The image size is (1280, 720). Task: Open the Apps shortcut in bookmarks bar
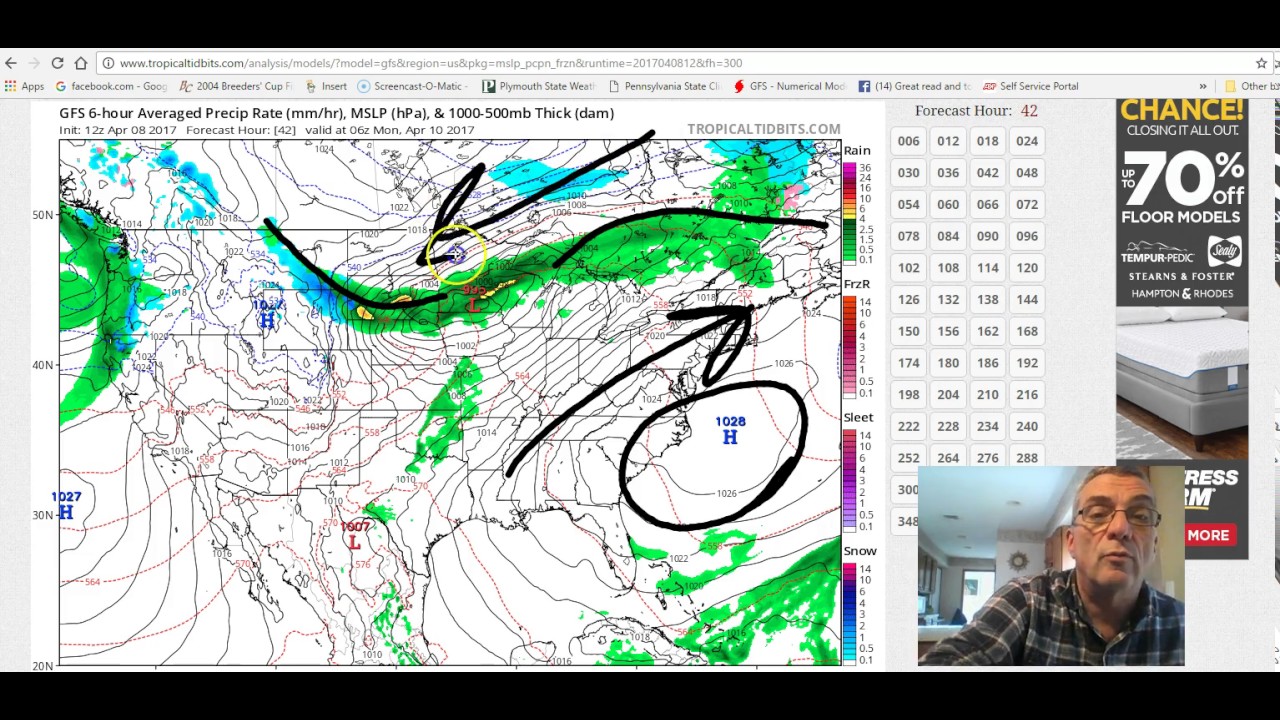pos(24,86)
